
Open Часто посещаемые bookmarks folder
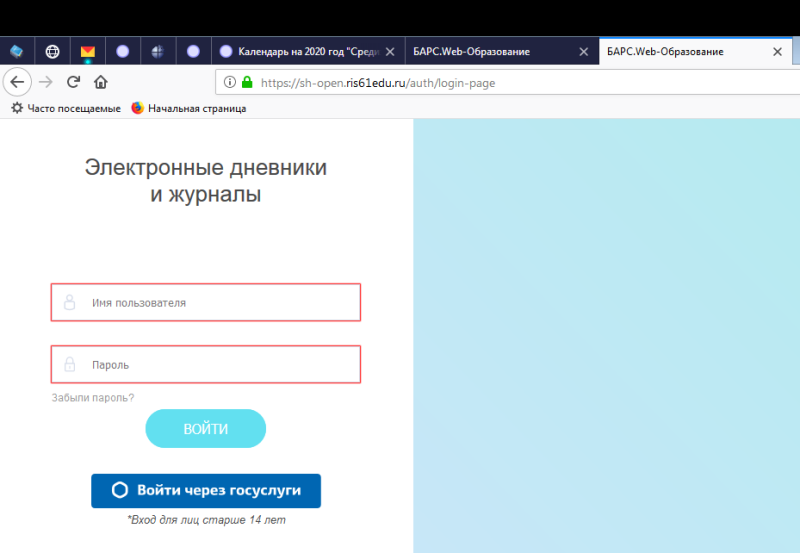(x=66, y=108)
